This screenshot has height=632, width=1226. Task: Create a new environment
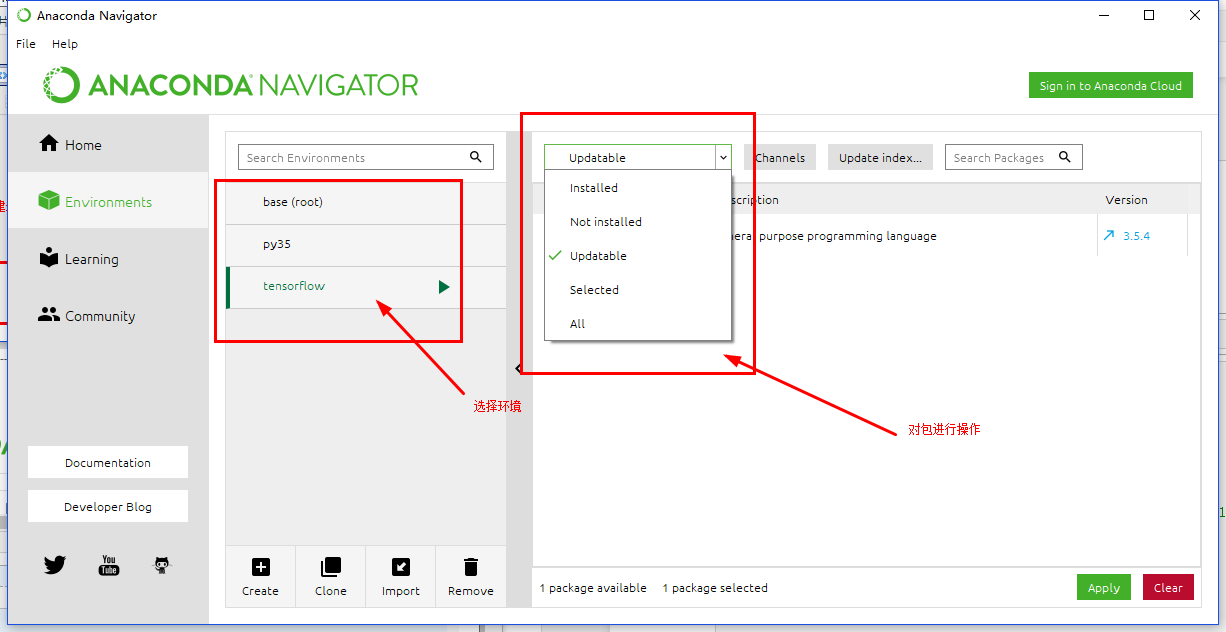260,577
